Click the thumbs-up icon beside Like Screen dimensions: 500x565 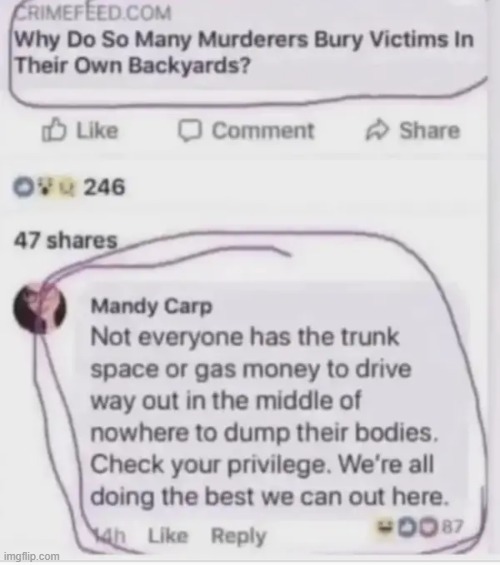pos(54,130)
